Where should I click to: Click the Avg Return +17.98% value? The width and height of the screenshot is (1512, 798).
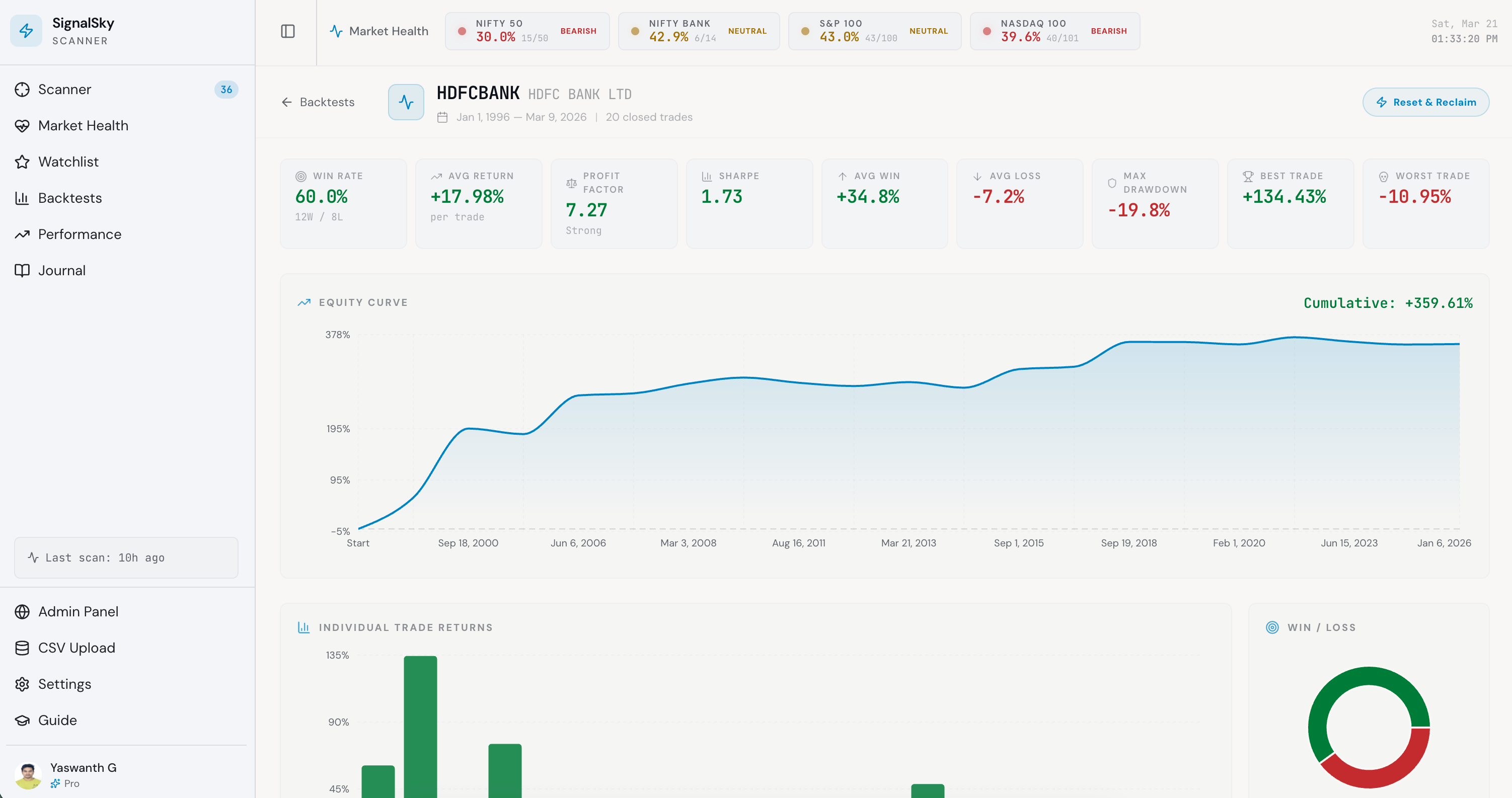(467, 197)
